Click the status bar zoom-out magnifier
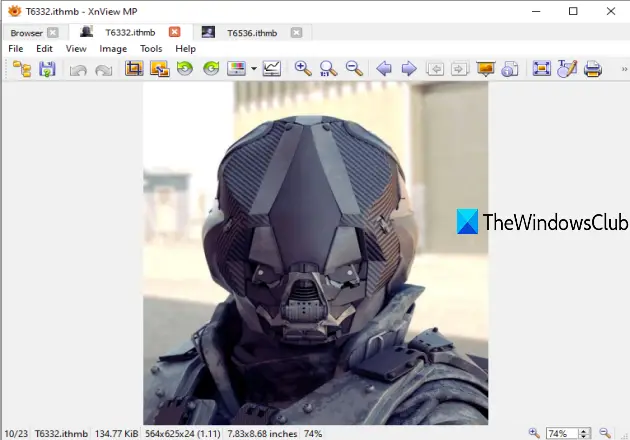The image size is (630, 440). pos(605,433)
